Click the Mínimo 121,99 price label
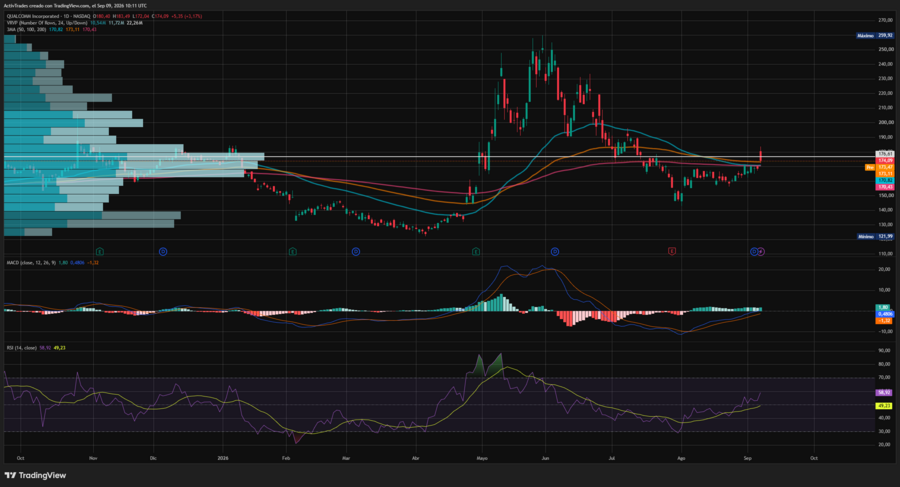This screenshot has height=487, width=900. click(875, 236)
